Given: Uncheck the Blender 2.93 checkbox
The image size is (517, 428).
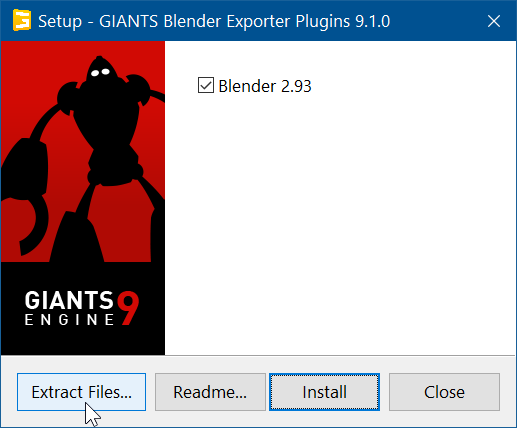Looking at the screenshot, I should pyautogui.click(x=206, y=85).
